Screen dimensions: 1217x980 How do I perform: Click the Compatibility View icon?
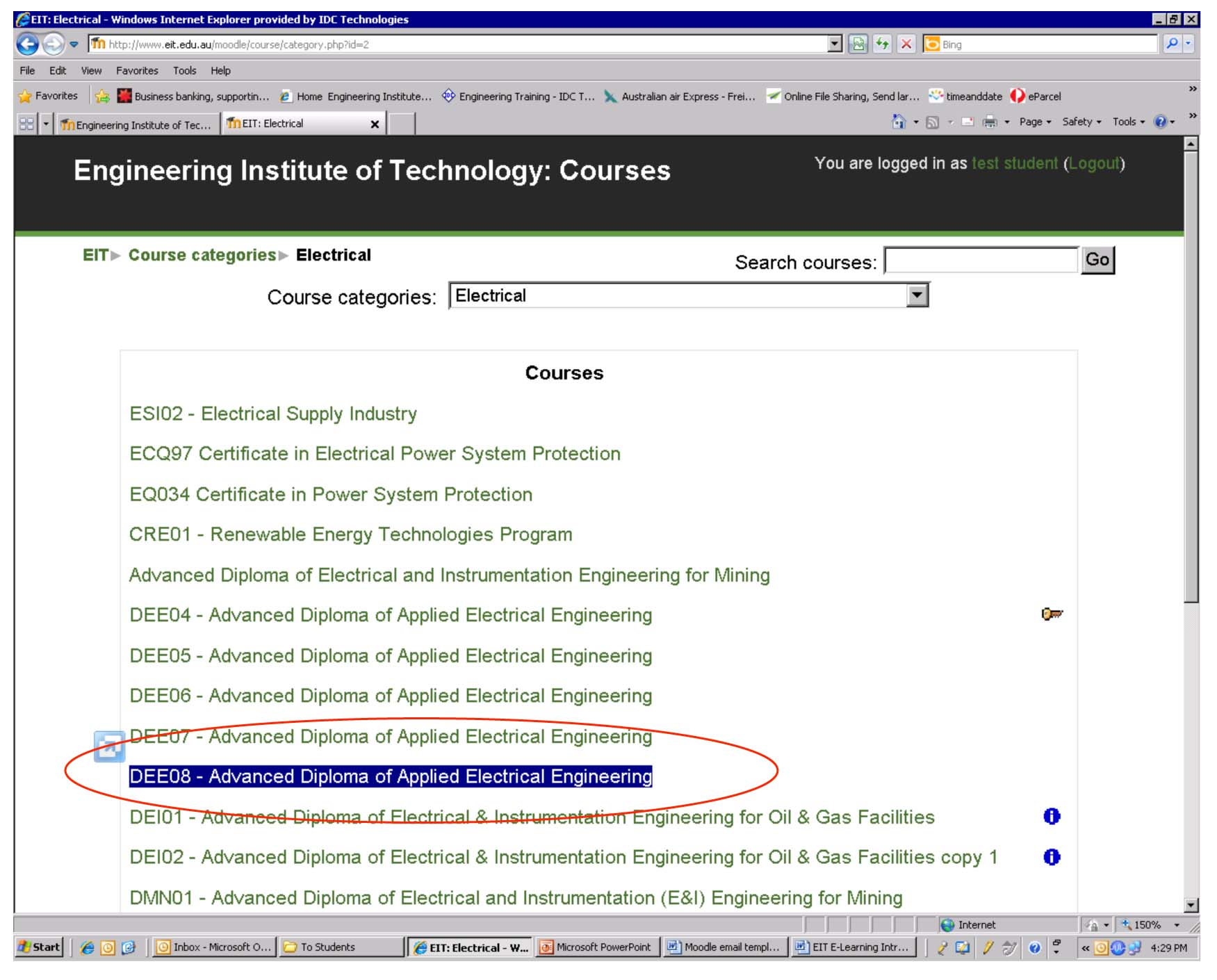coord(858,44)
